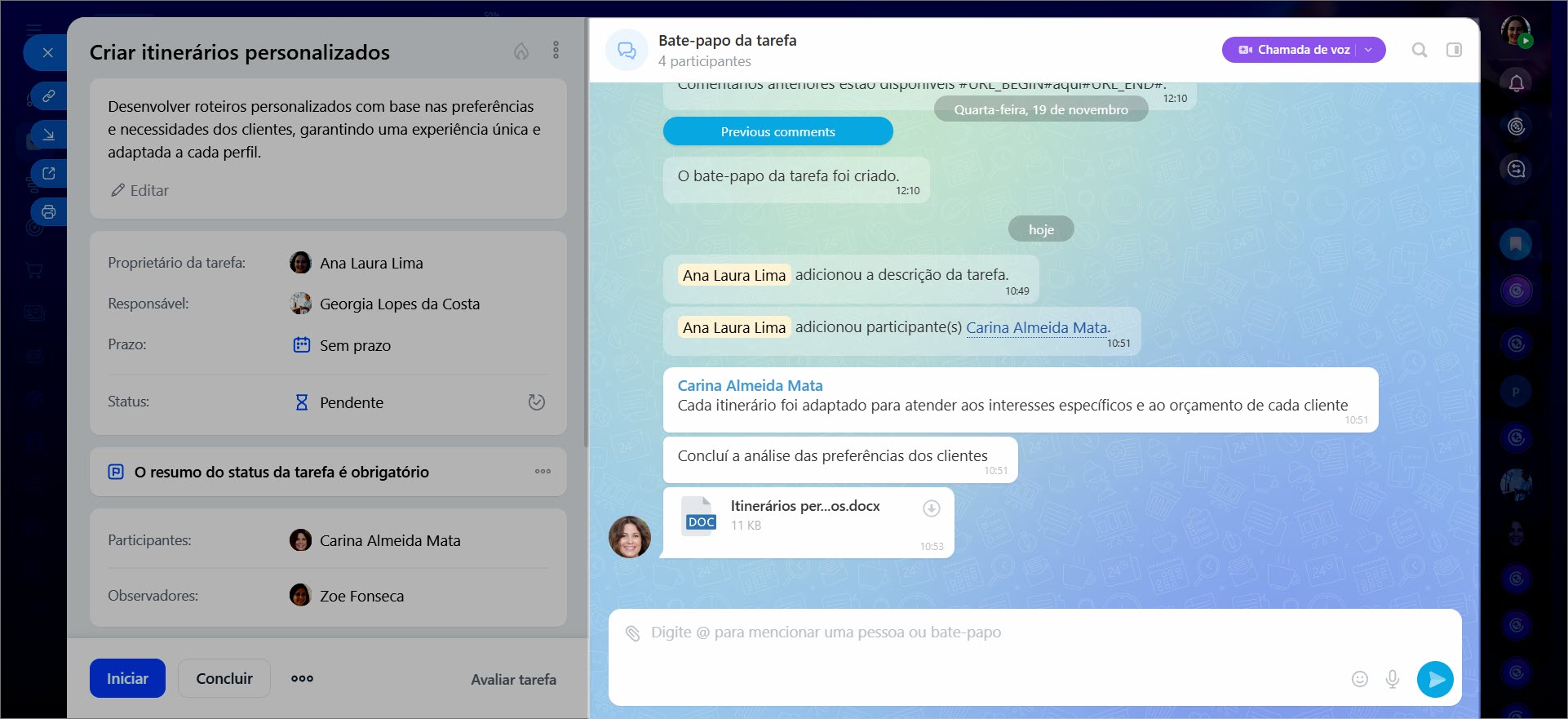
Task: Download the Itinerários docx file
Action: [x=931, y=508]
